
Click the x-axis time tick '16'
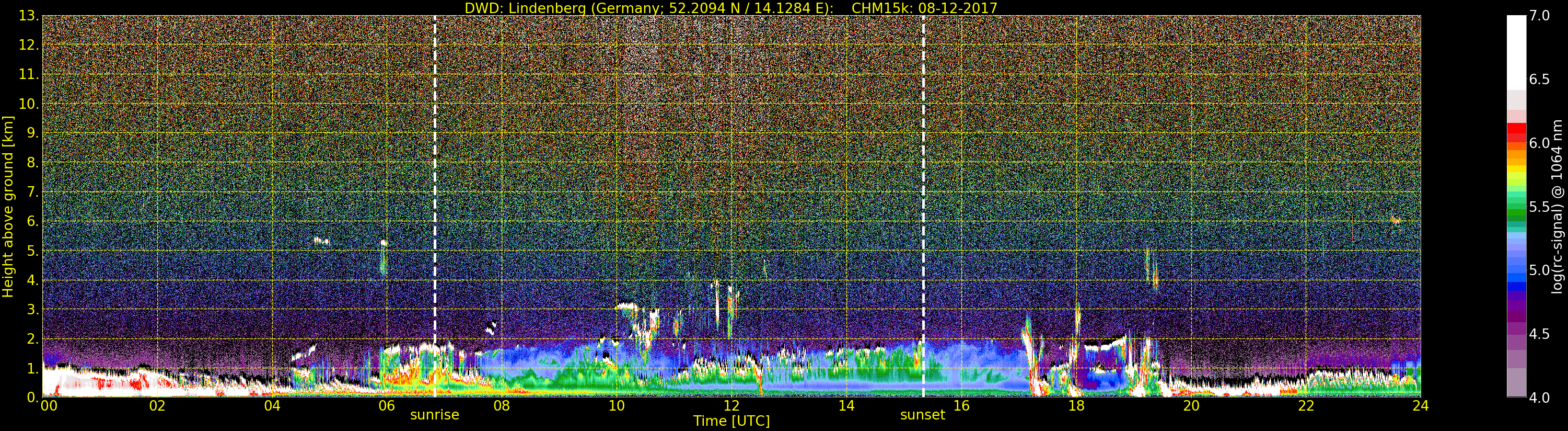[961, 405]
